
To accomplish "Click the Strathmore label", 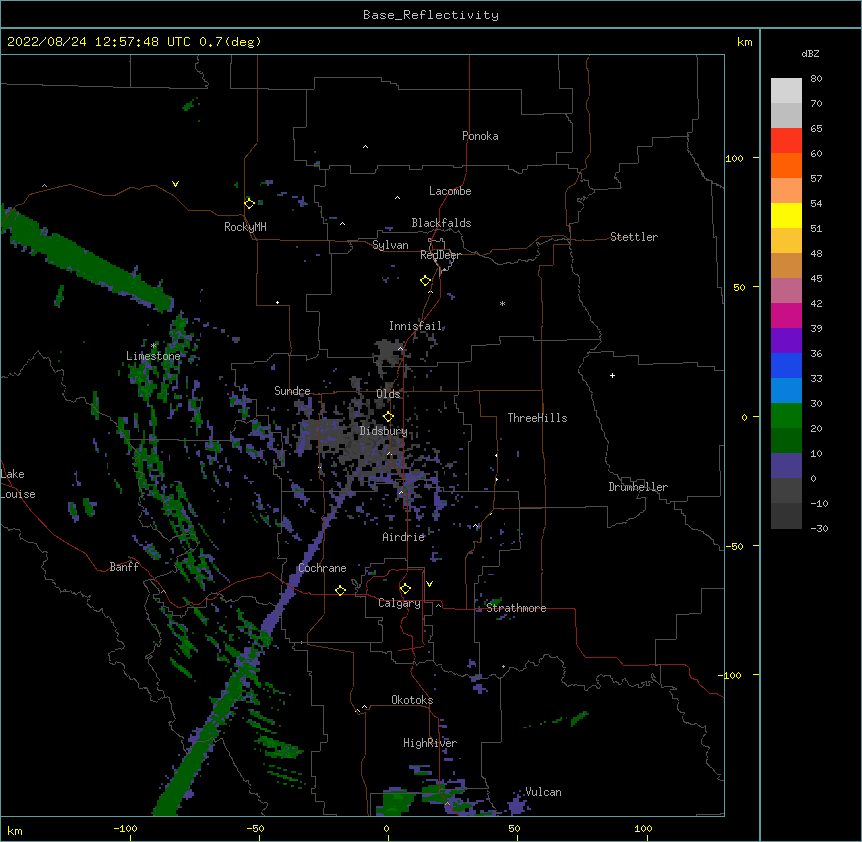I will tap(516, 608).
